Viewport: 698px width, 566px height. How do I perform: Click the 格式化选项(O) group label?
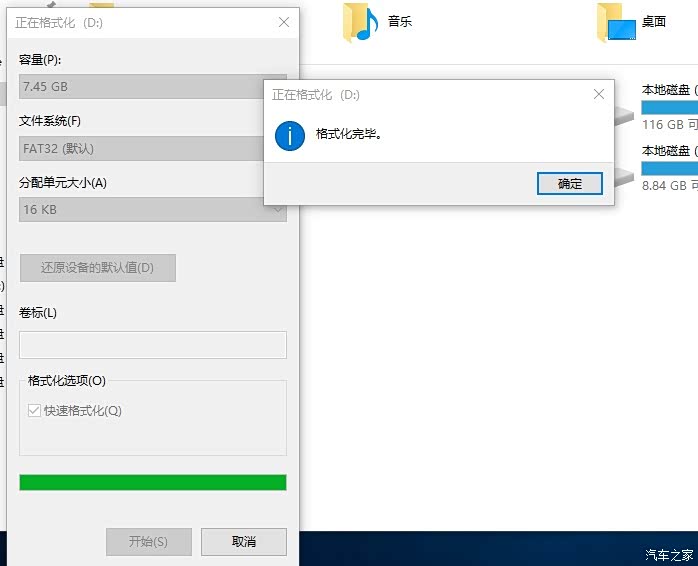pos(67,381)
